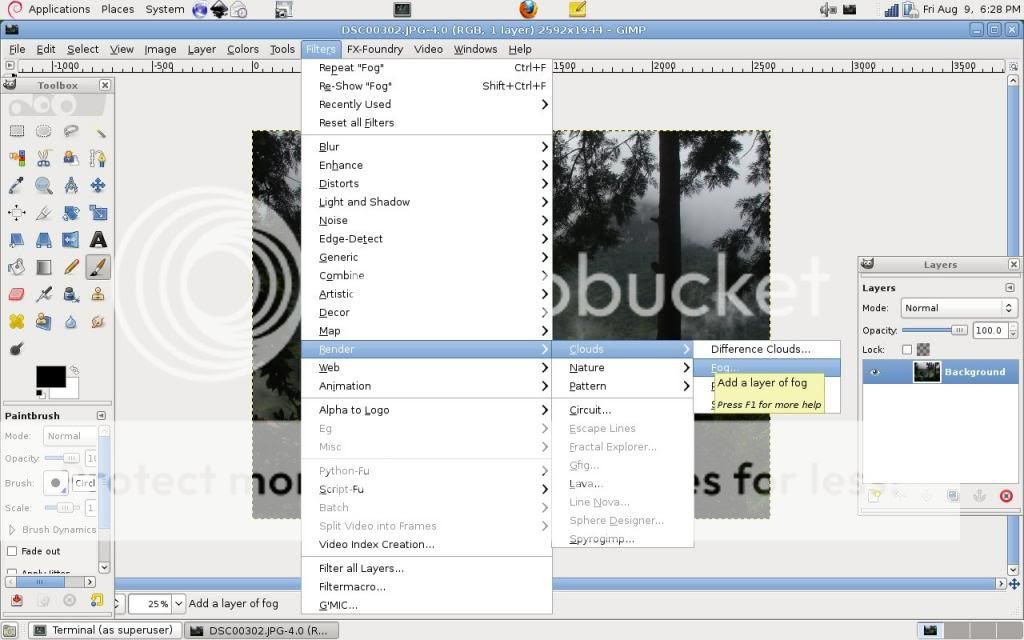Click the Fog... entry in Clouds submenu
The width and height of the screenshot is (1024, 640).
coord(724,367)
